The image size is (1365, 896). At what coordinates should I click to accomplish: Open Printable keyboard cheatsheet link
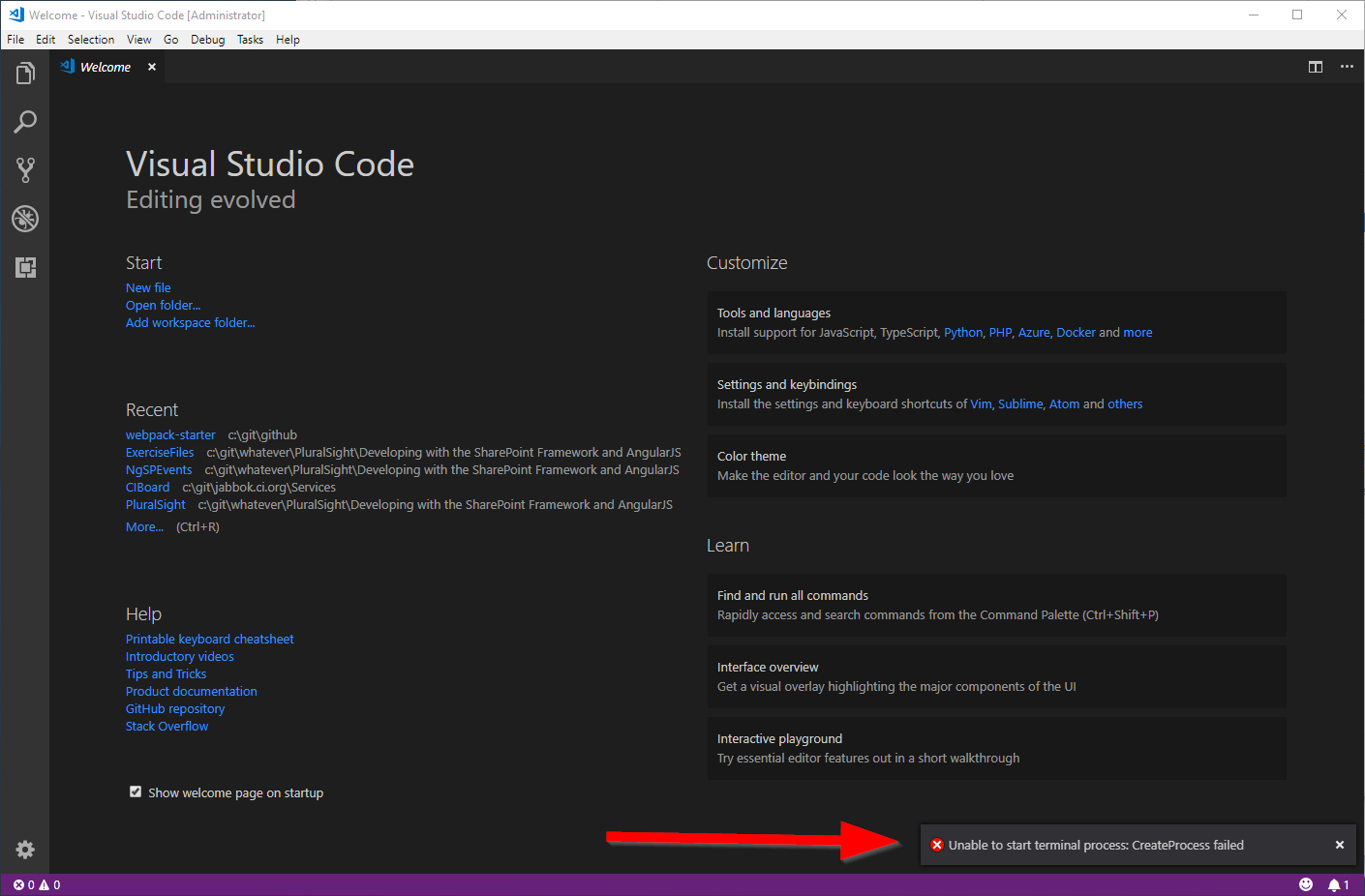click(x=210, y=639)
